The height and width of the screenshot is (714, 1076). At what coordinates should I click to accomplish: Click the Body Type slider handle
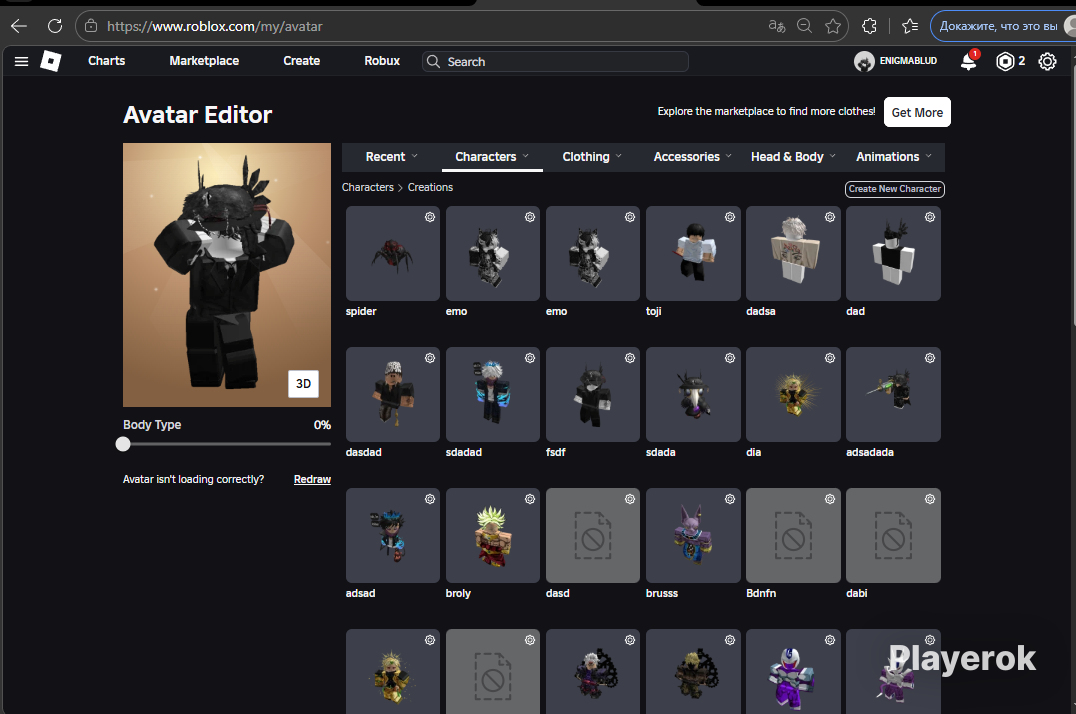(123, 444)
